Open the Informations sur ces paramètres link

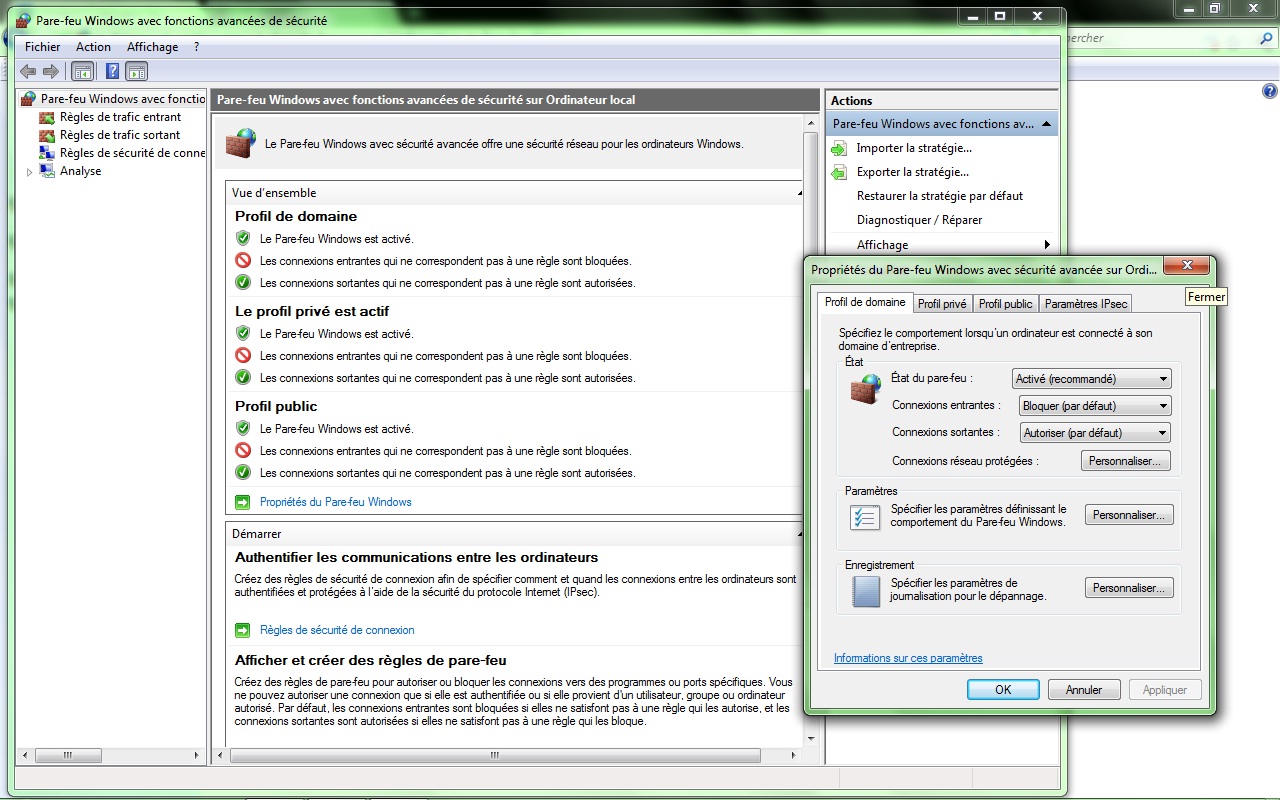click(x=908, y=658)
